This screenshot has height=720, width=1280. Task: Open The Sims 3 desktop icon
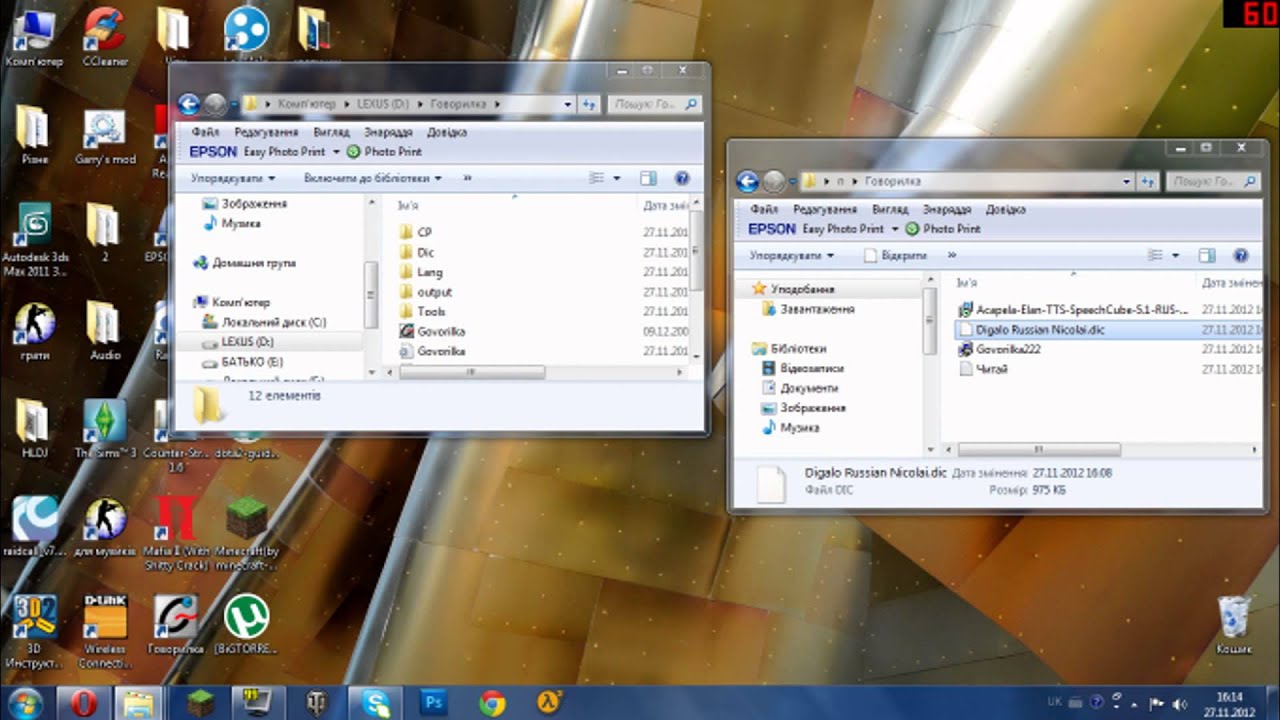(105, 427)
